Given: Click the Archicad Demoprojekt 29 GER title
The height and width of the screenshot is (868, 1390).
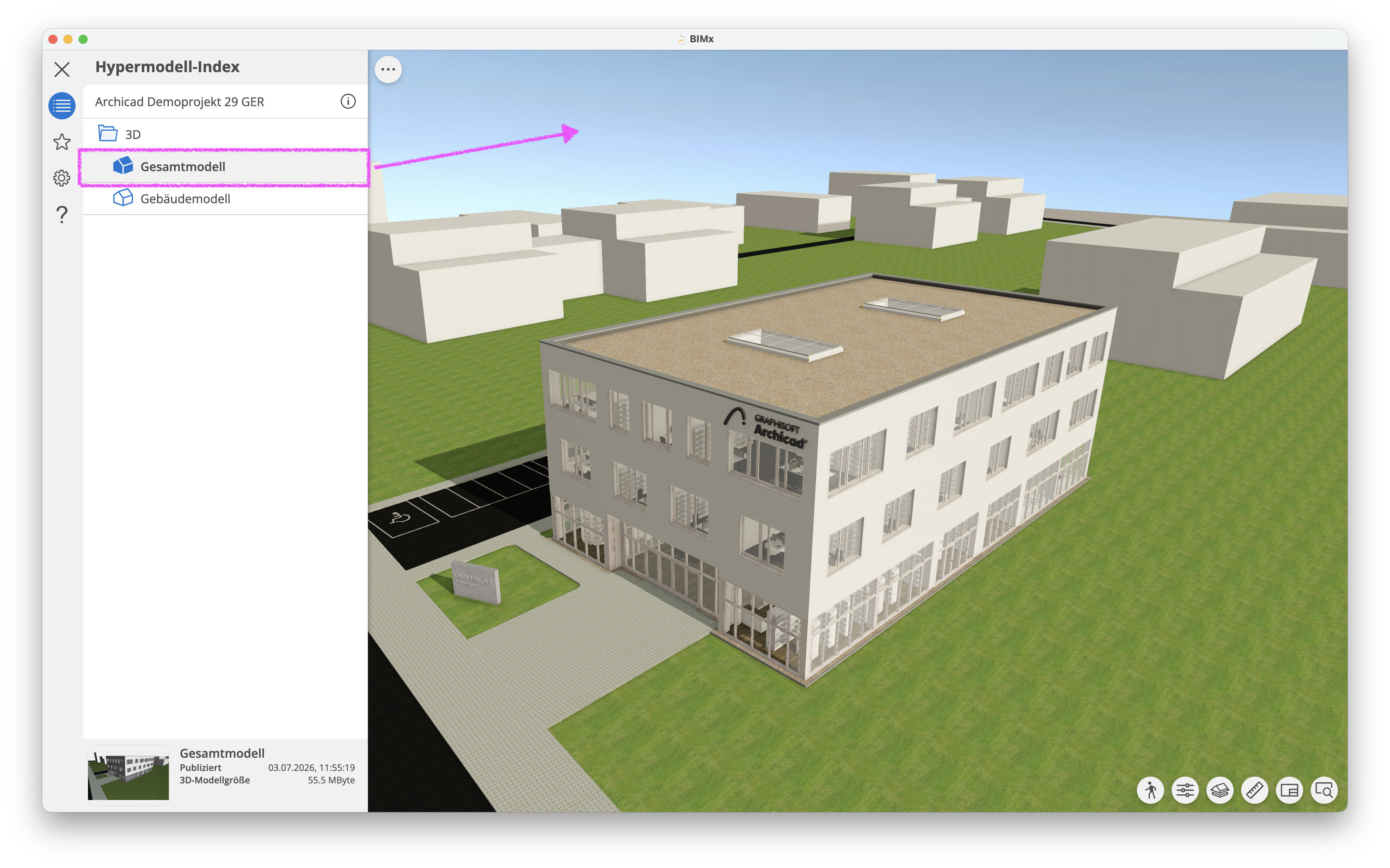Looking at the screenshot, I should tap(180, 102).
